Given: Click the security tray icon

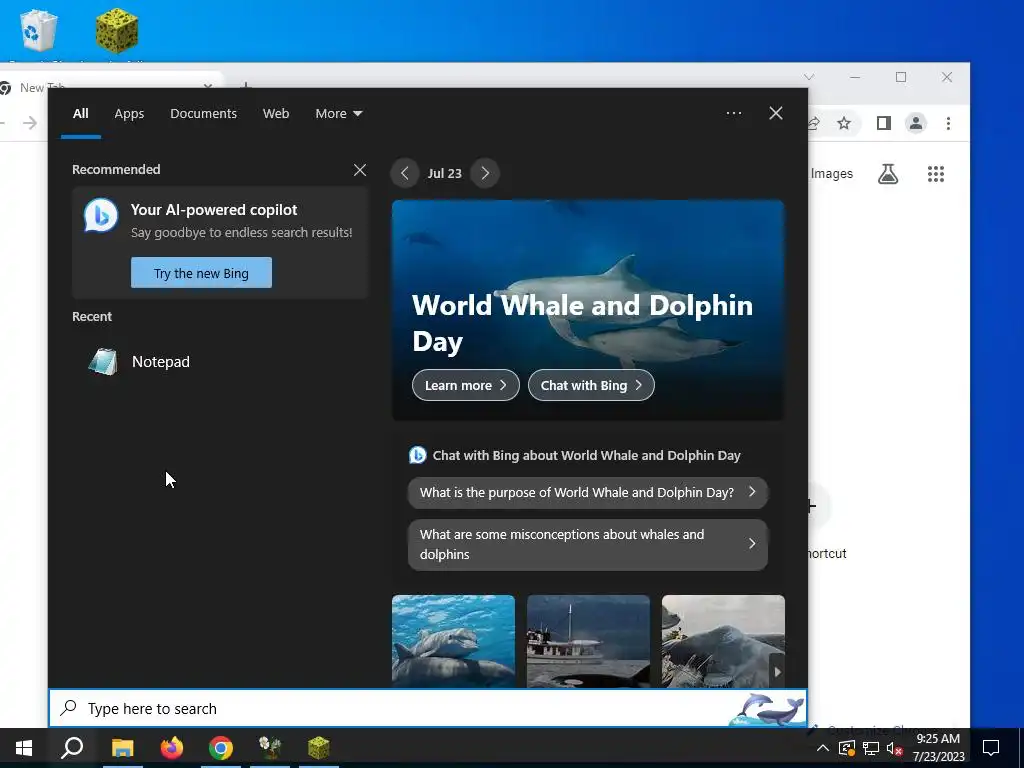Looking at the screenshot, I should point(847,748).
